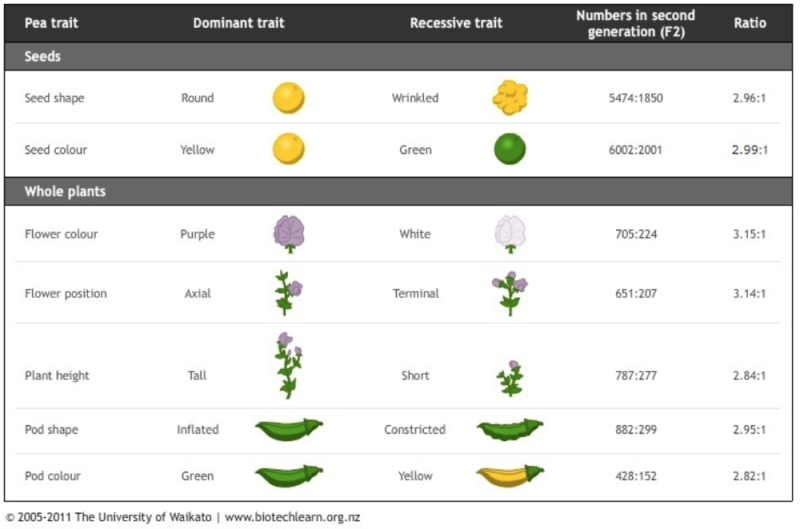The height and width of the screenshot is (529, 800).
Task: Click the Seed shape row label
Action: pos(55,98)
